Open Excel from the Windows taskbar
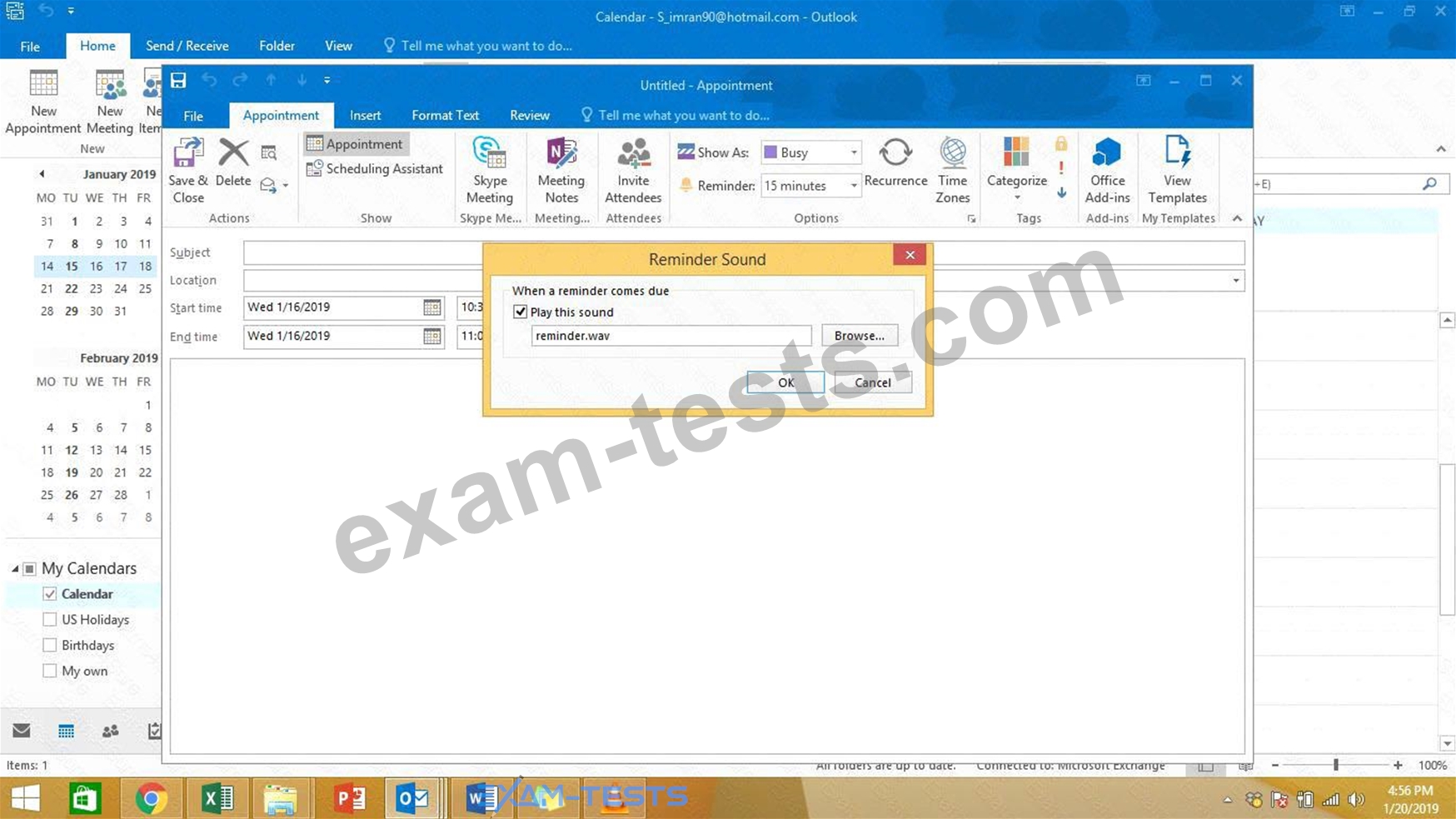 [217, 799]
